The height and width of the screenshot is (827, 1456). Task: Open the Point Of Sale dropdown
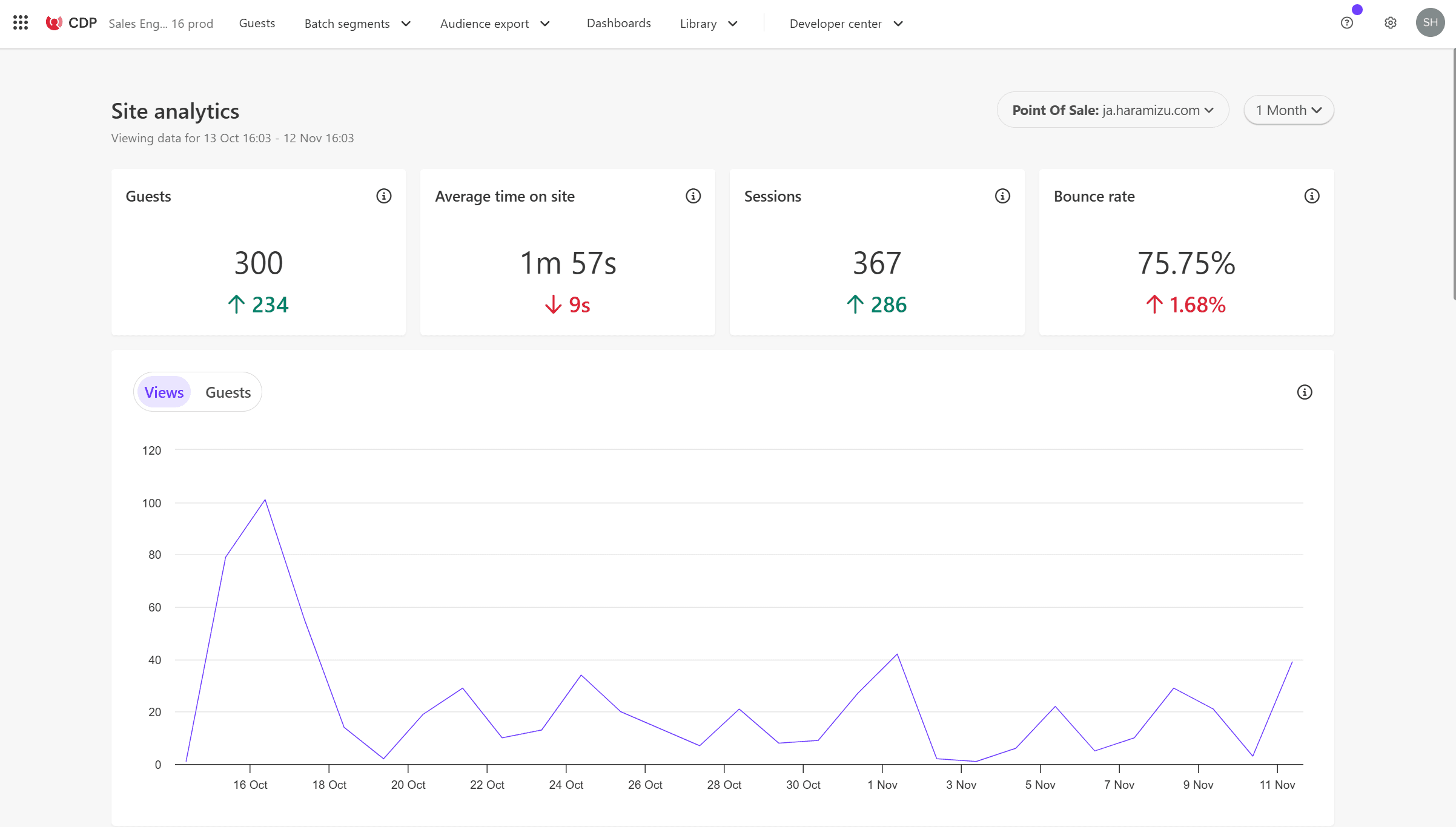[x=1113, y=110]
